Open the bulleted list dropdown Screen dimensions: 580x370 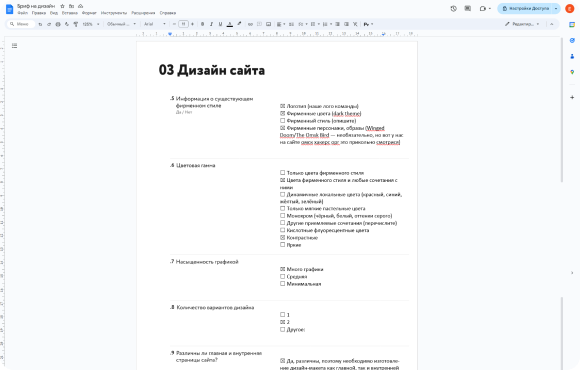[315, 24]
